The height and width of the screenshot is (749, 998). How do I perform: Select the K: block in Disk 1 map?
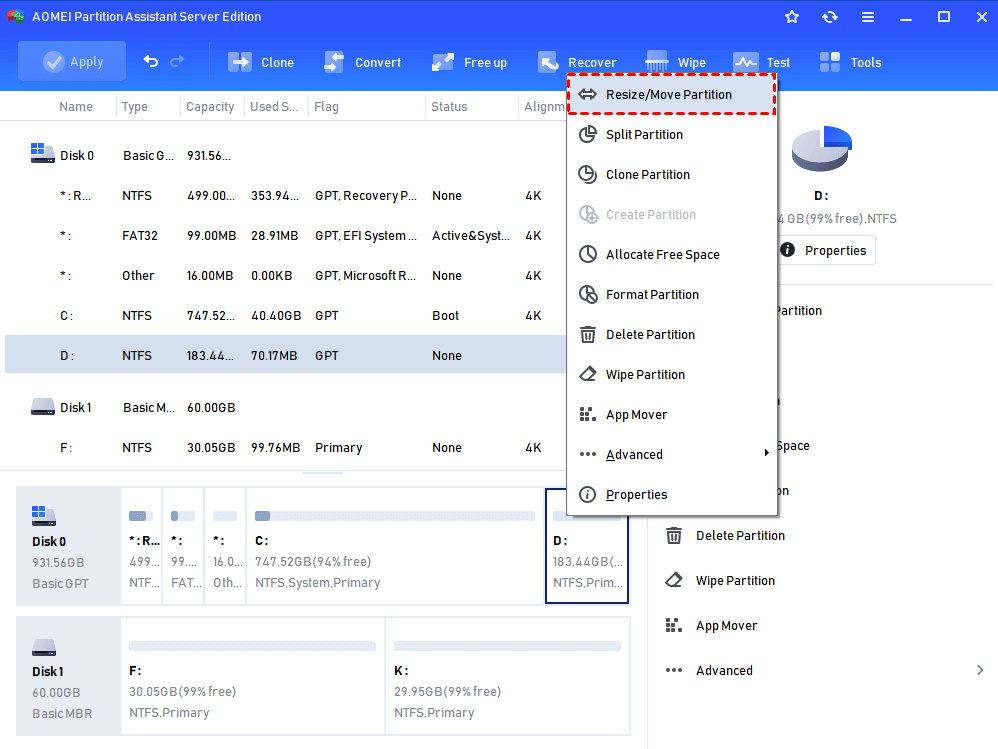pos(507,675)
